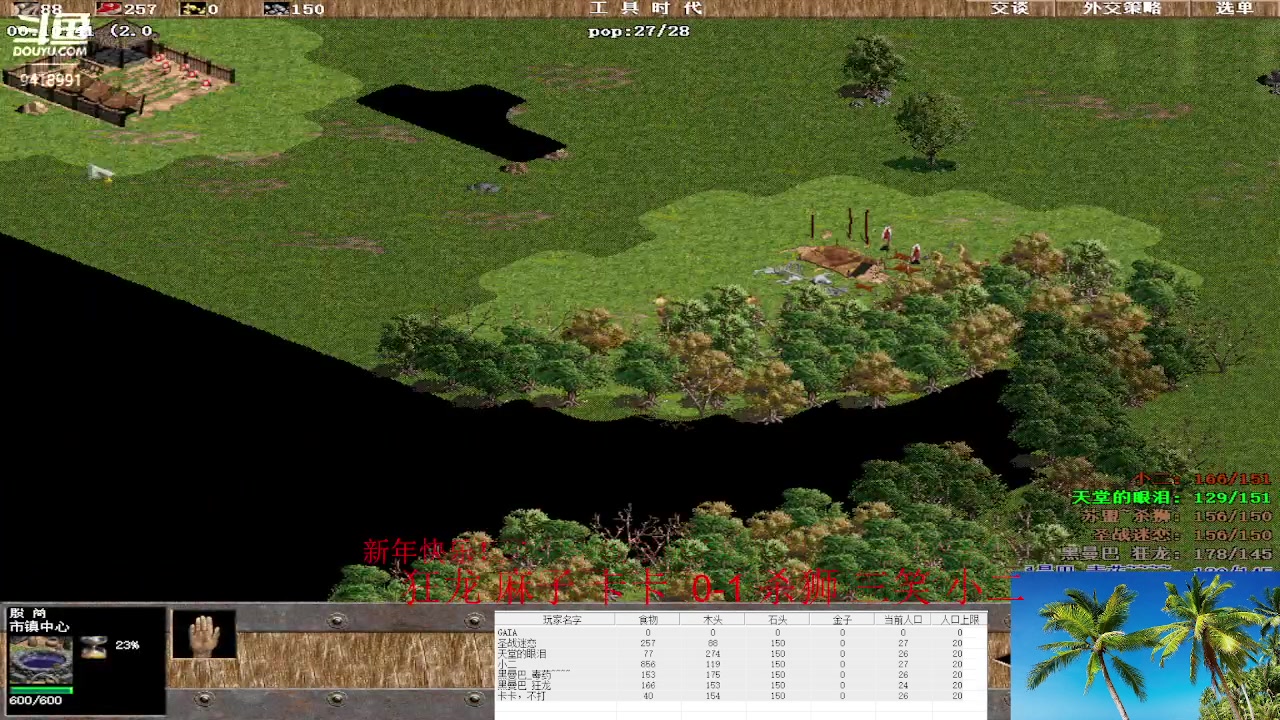Click the 市镇中心 unit name label
Viewport: 1280px width, 720px height.
(x=39, y=627)
